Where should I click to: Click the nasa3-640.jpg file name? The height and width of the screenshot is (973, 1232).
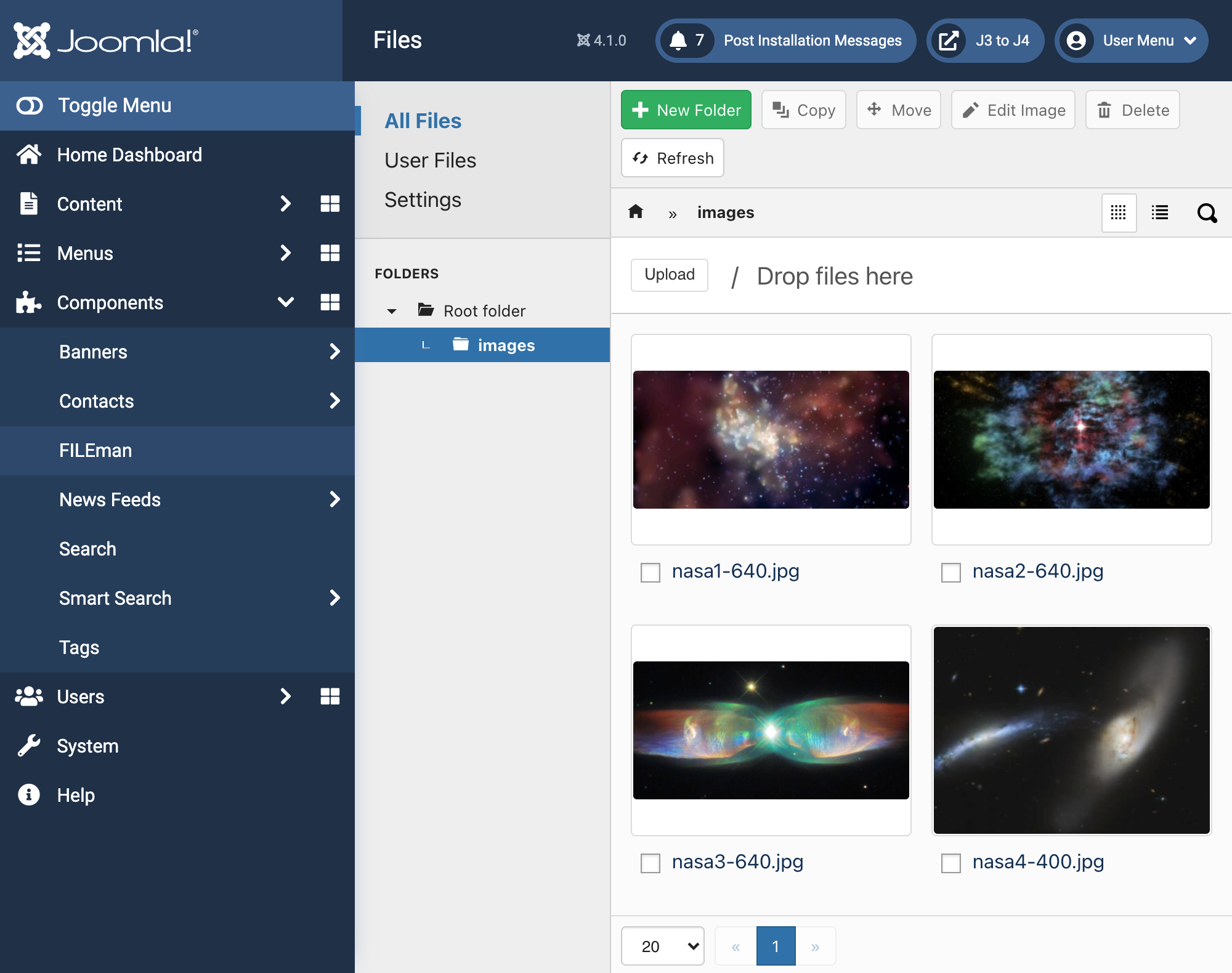click(737, 862)
